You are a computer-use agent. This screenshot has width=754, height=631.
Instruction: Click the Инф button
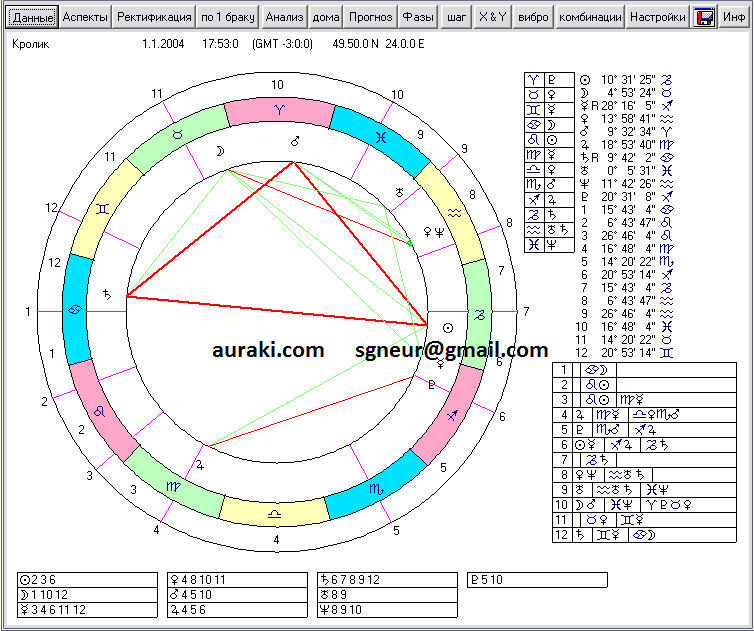(x=733, y=18)
